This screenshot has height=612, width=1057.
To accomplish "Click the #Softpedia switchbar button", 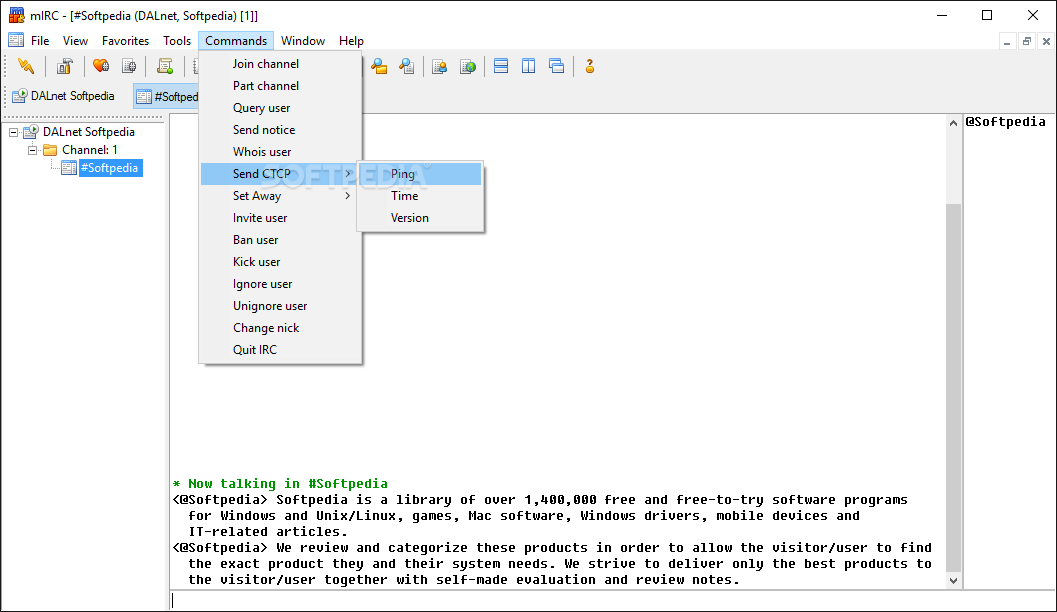I will pyautogui.click(x=167, y=96).
